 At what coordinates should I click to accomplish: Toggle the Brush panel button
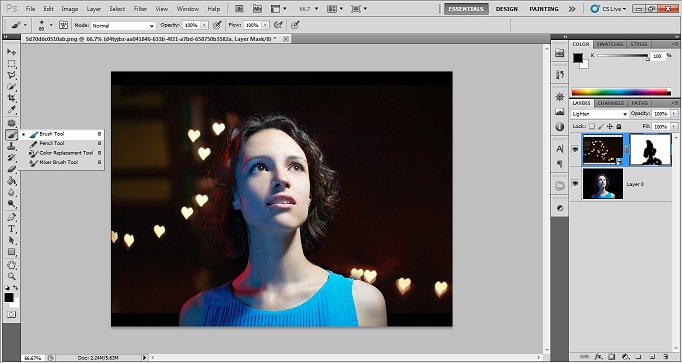[64, 25]
